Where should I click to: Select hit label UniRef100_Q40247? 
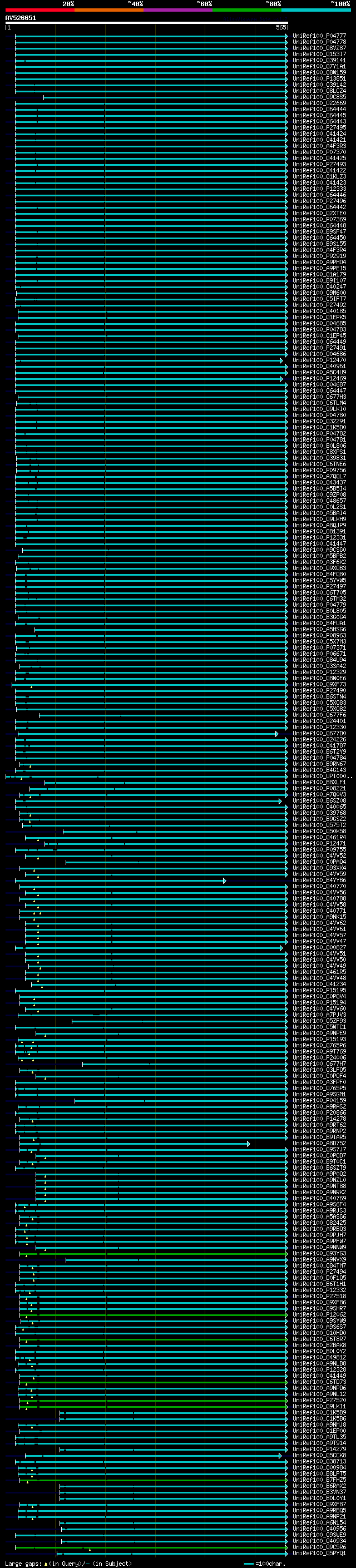319,286
